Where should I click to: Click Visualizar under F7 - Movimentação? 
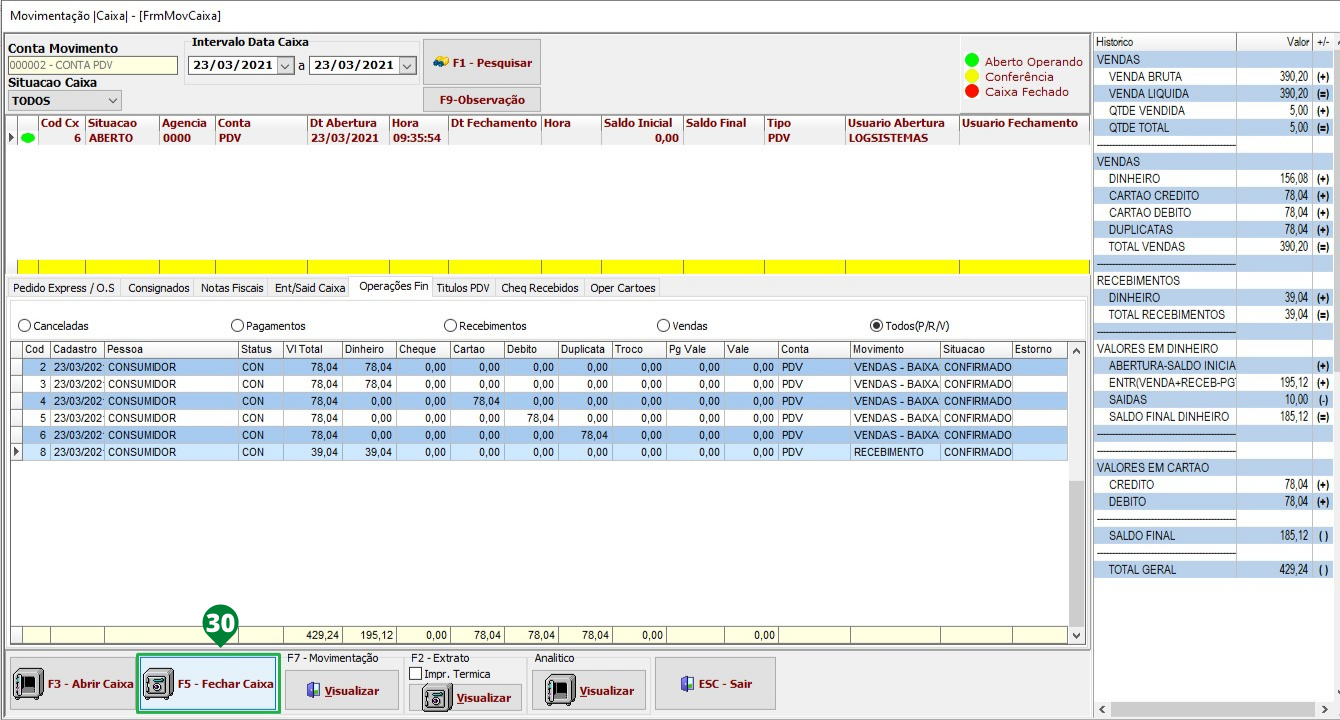[x=341, y=691]
